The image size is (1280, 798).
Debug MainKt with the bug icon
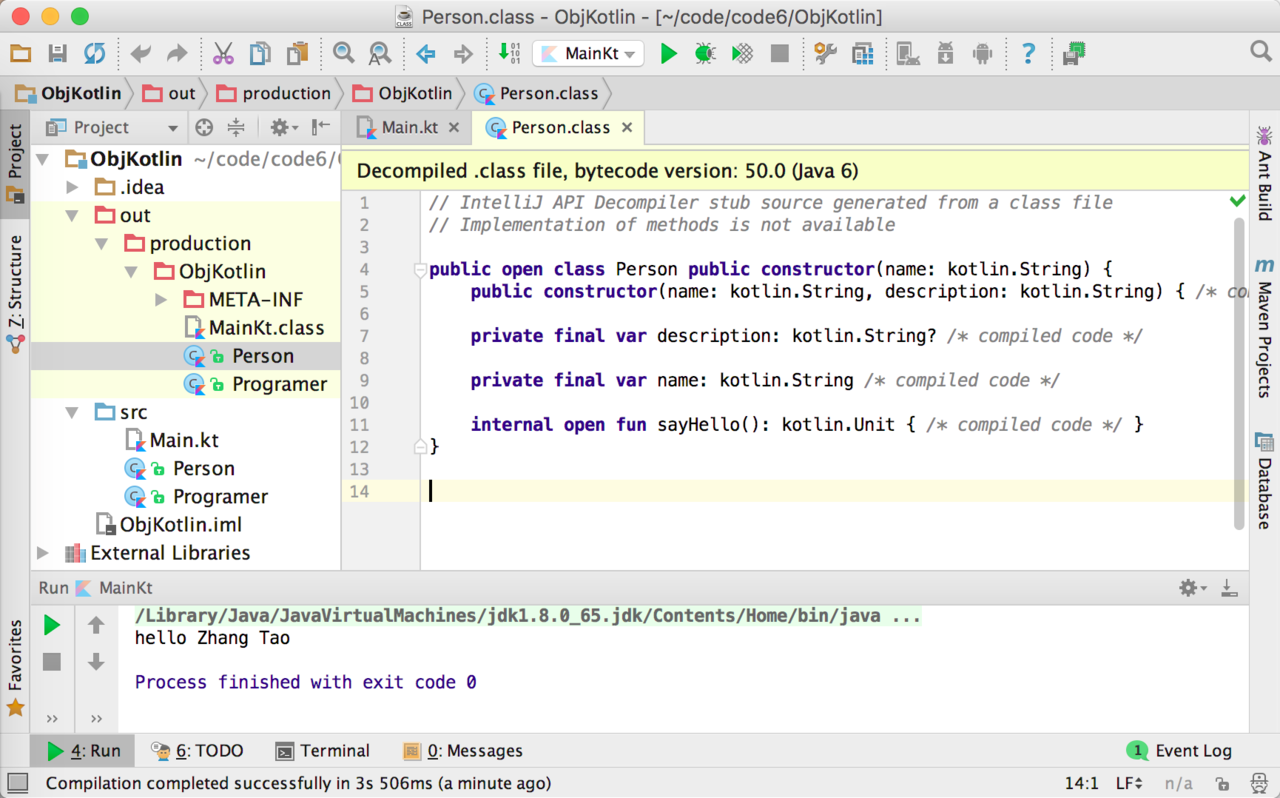point(705,54)
